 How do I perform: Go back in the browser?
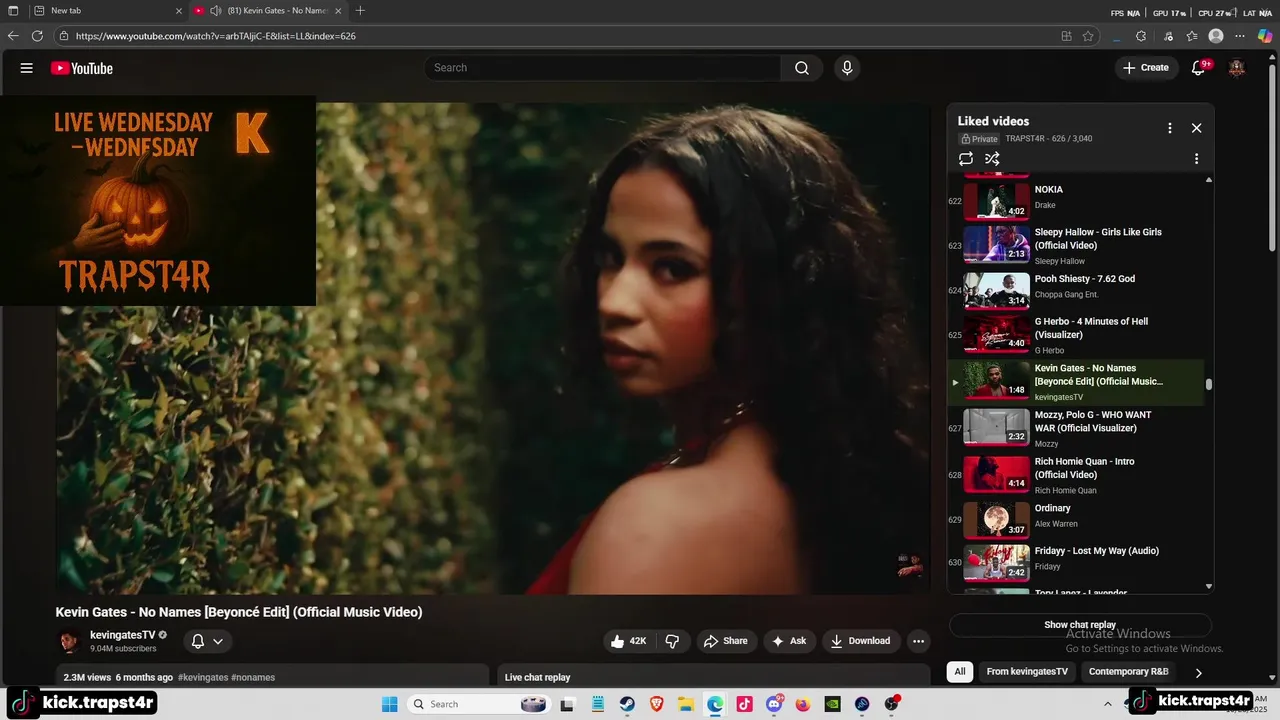pos(13,36)
